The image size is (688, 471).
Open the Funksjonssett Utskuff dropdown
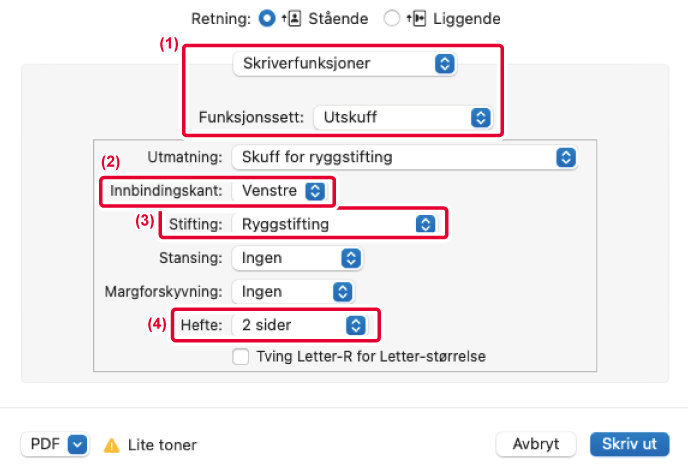point(403,118)
